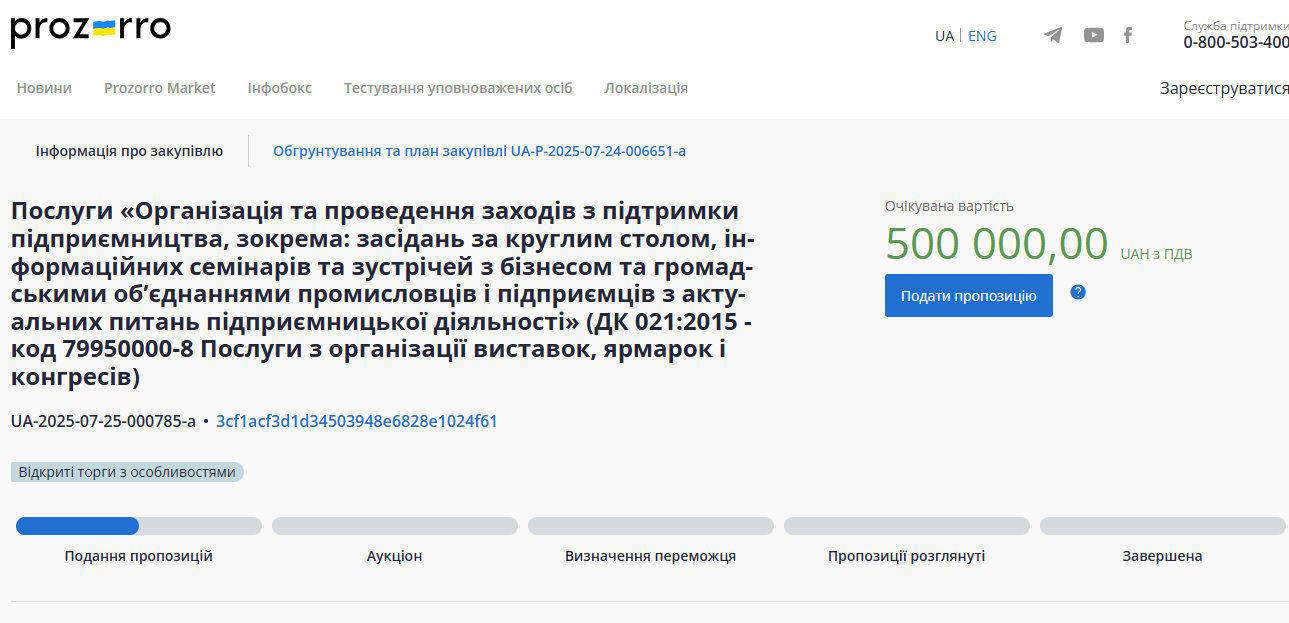The height and width of the screenshot is (623, 1289).
Task: Switch language to ENG
Action: [982, 36]
